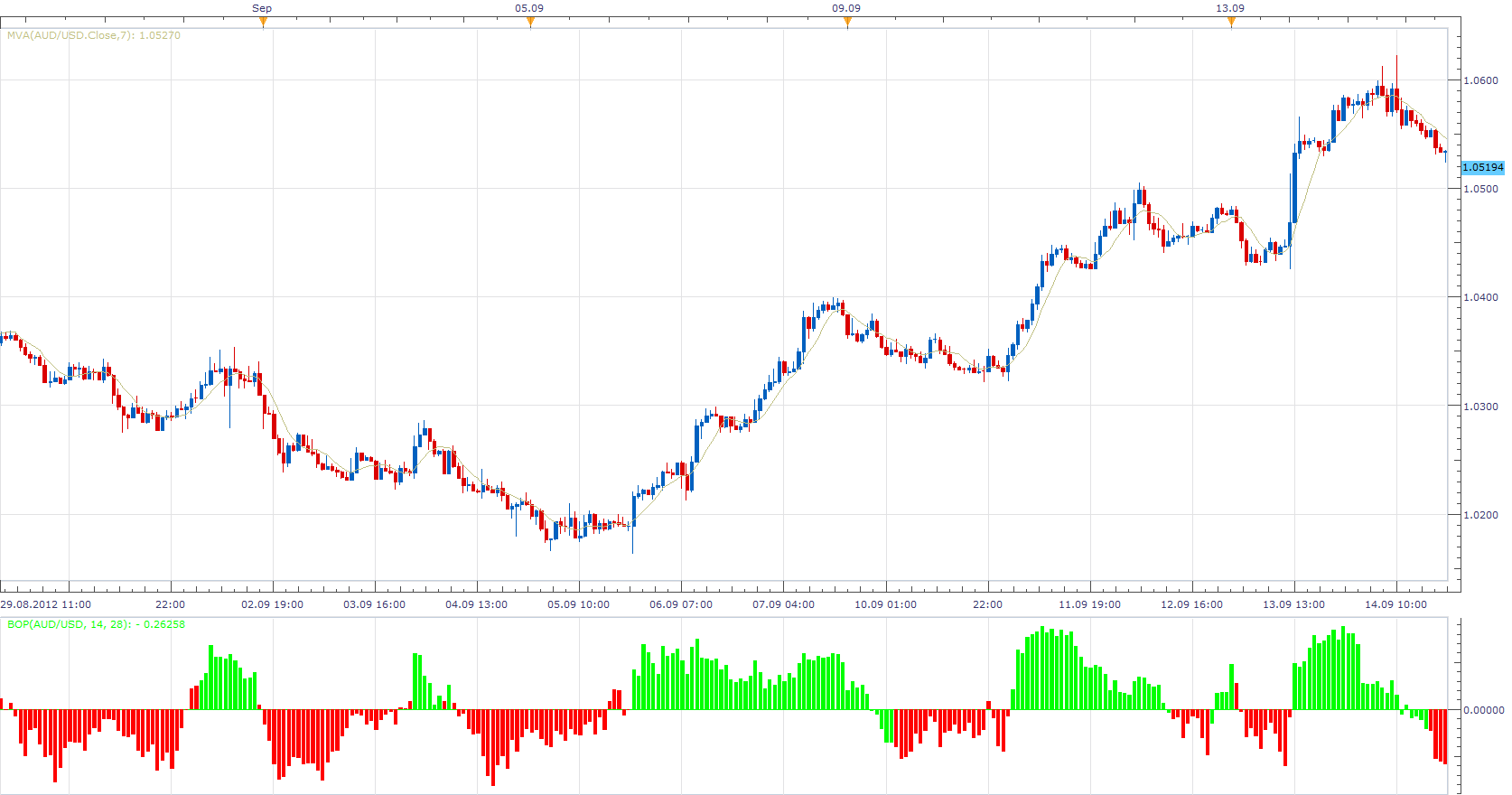Image resolution: width=1512 pixels, height=795 pixels.
Task: Click the orange Sep day marker
Action: point(263,22)
